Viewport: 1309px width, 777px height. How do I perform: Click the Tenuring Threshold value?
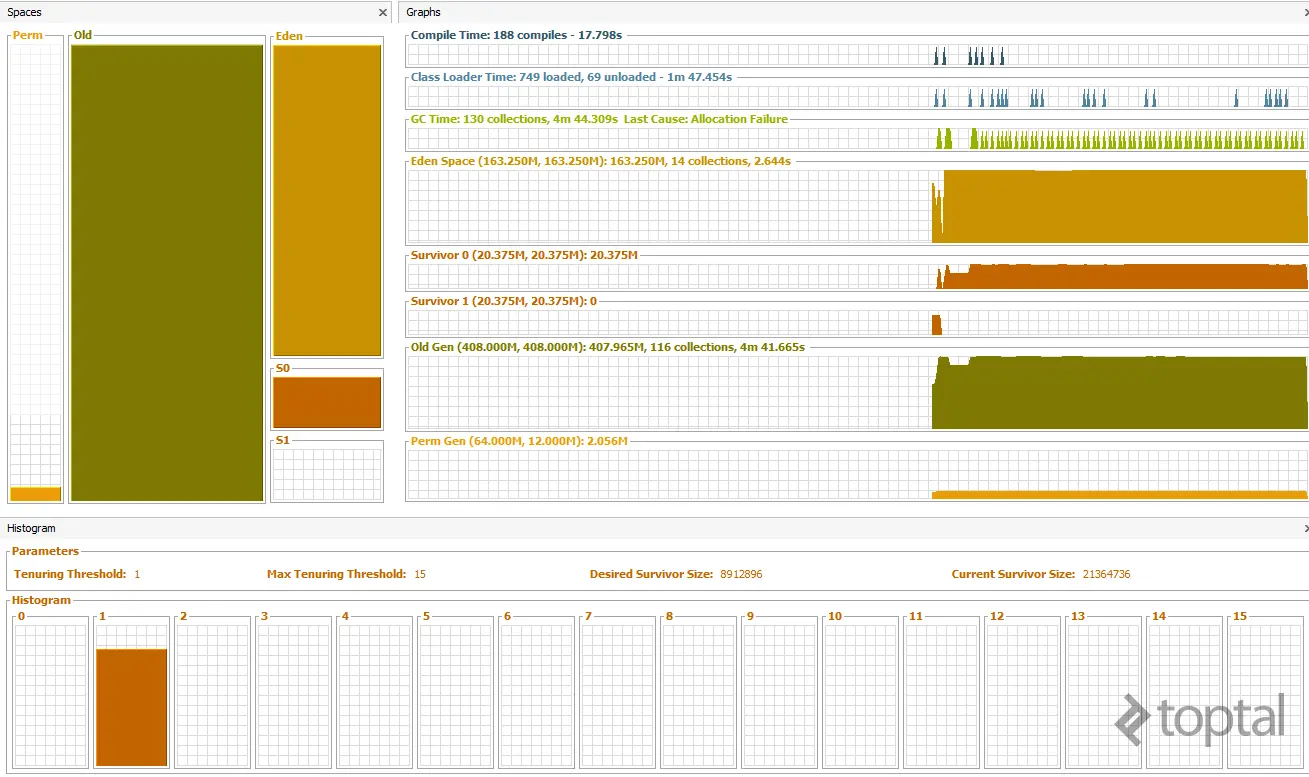click(x=137, y=574)
